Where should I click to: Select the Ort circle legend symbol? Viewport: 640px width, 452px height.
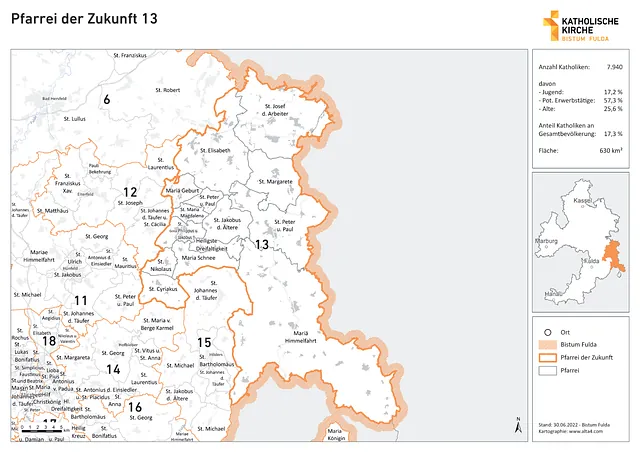pos(547,331)
